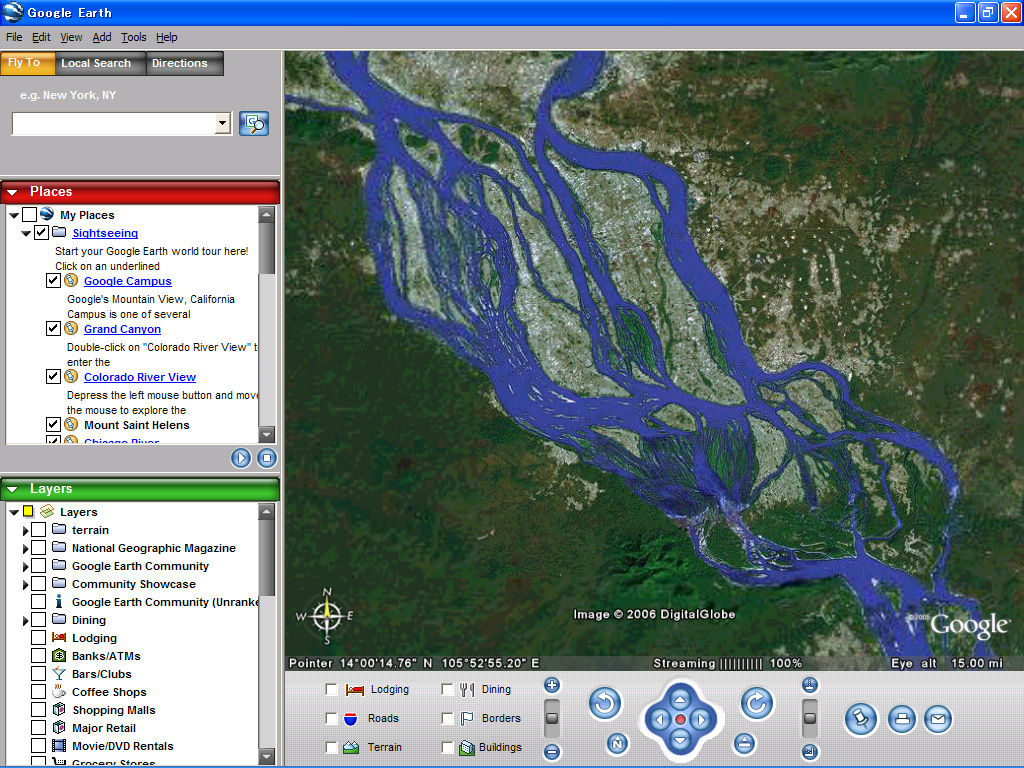The image size is (1024, 768).
Task: Click the Places panel scrollbar down arrow
Action: (266, 434)
